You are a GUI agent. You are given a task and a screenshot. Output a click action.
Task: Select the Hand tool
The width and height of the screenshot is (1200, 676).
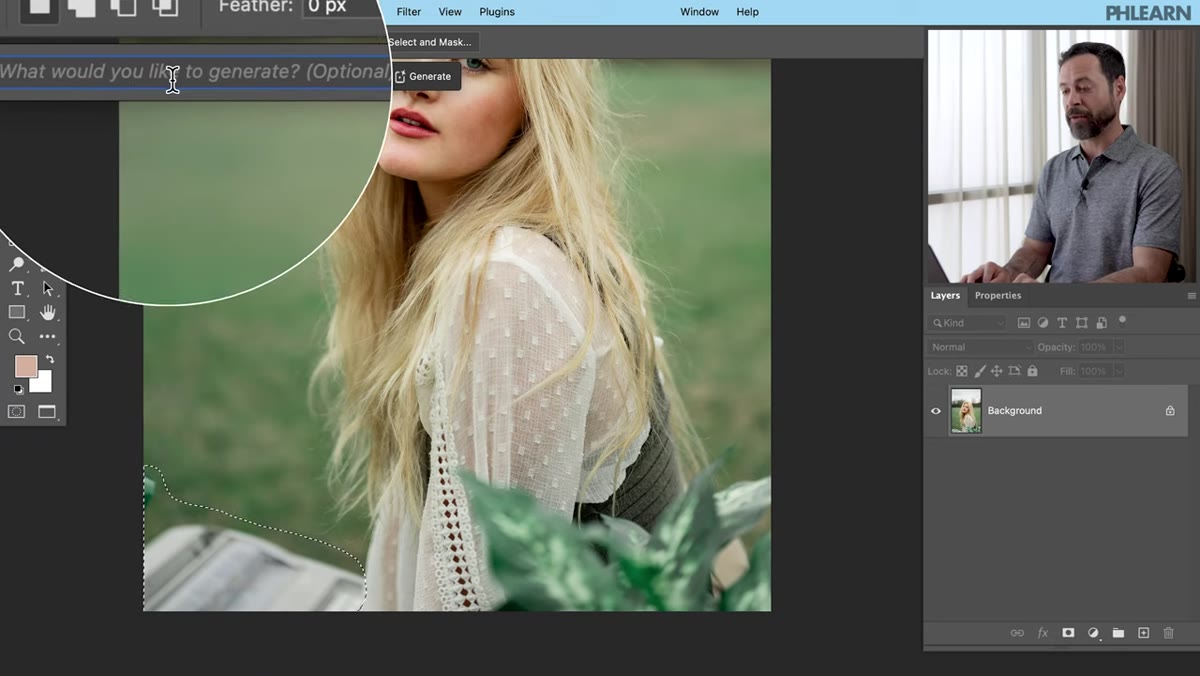[47, 313]
